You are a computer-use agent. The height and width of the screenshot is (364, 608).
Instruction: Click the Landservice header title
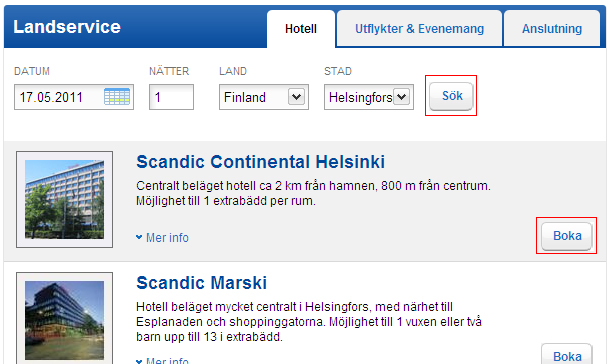[67, 27]
